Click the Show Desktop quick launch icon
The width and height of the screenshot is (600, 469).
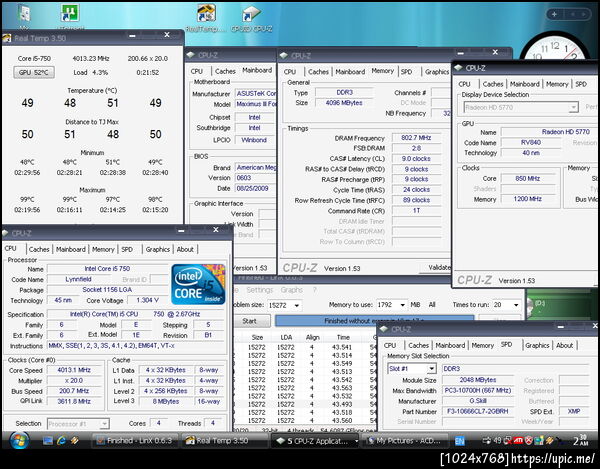48,441
